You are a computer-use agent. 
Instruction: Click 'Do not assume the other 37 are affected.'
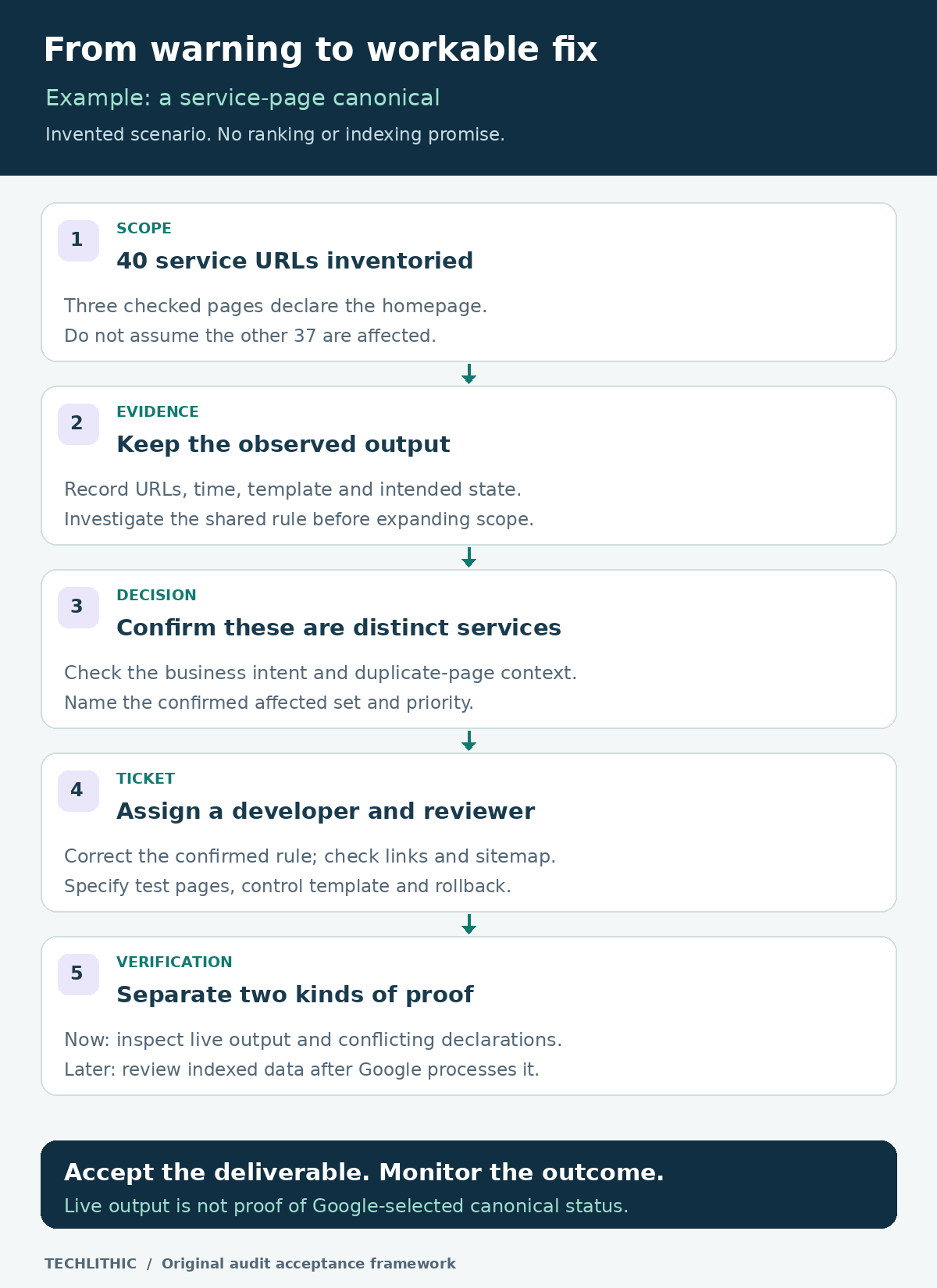tap(250, 336)
